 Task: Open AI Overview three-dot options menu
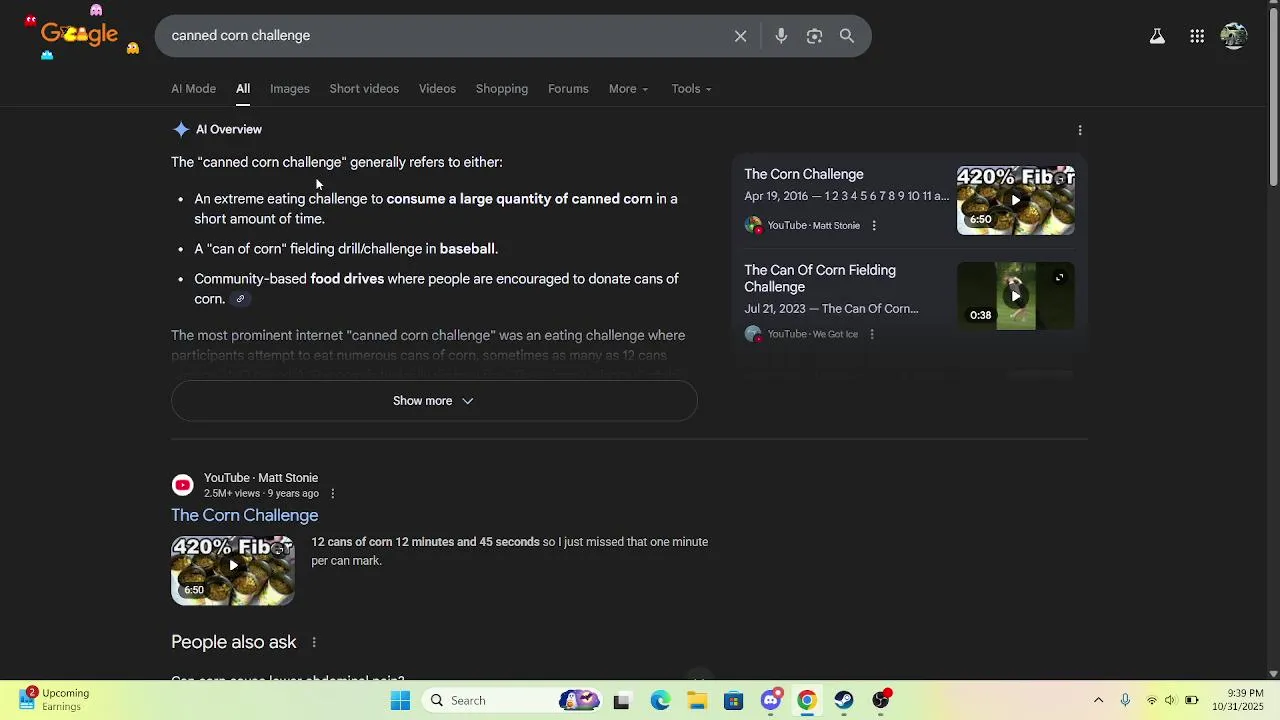1079,130
